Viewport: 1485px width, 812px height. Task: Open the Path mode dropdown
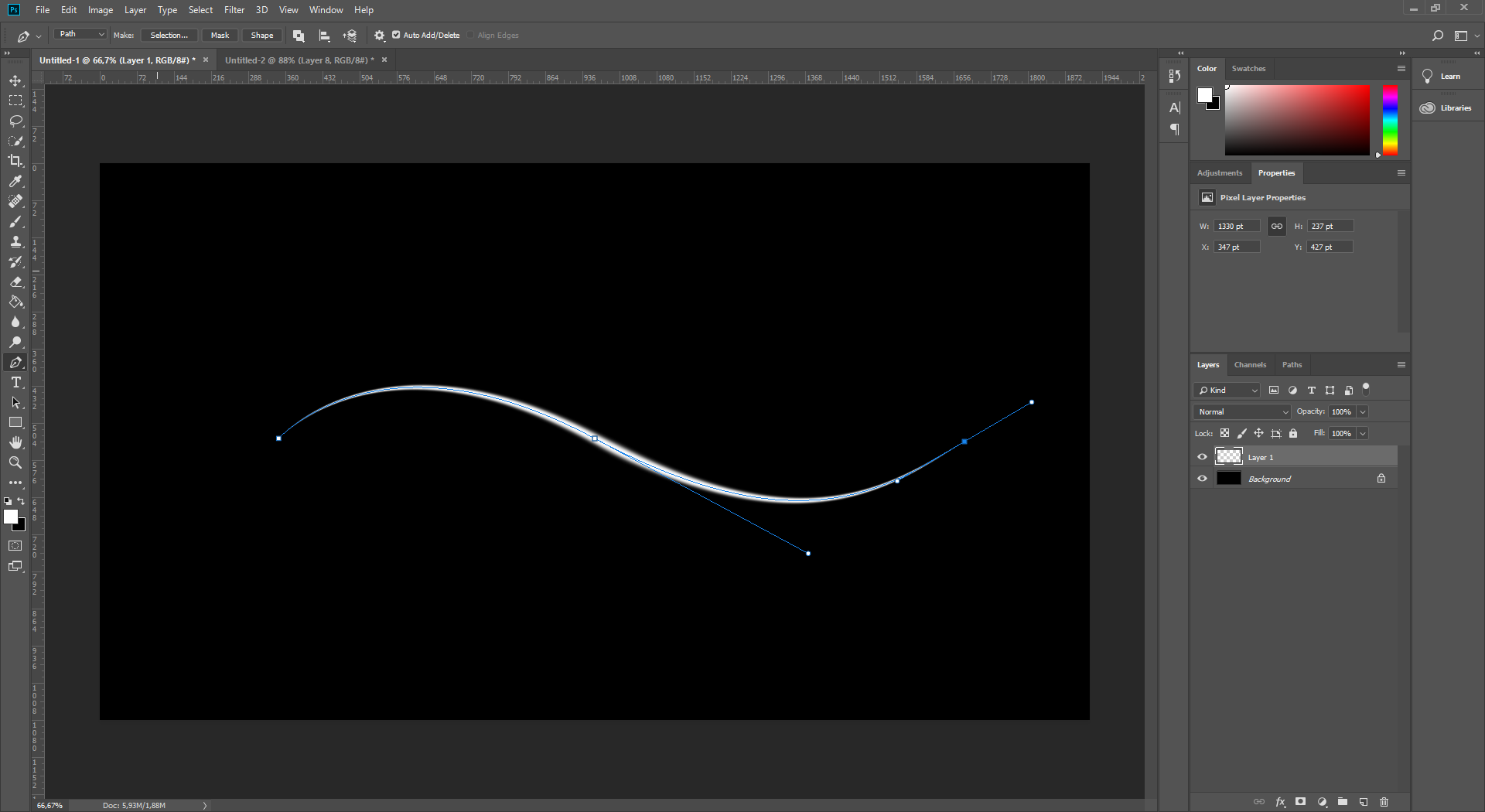(80, 34)
